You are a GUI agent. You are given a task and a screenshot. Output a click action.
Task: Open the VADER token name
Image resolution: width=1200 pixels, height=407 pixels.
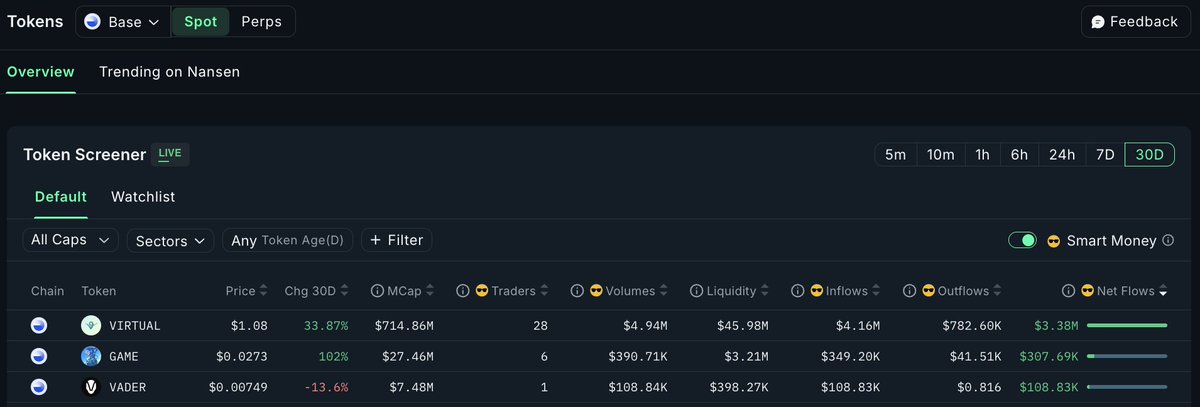pos(127,387)
